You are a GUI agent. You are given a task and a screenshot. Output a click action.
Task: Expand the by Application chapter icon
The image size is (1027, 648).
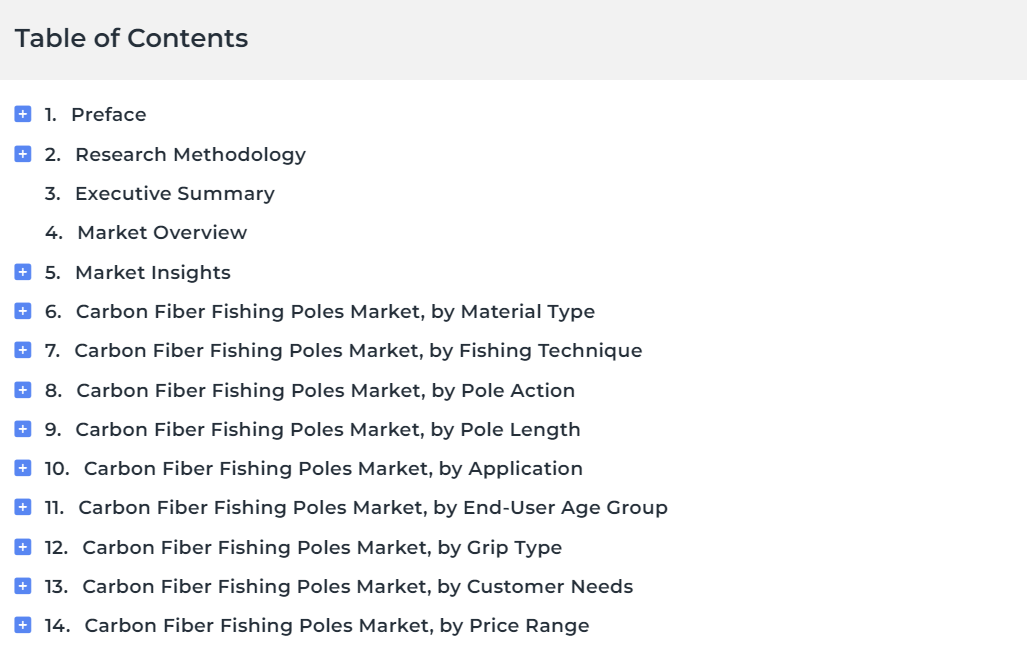23,468
